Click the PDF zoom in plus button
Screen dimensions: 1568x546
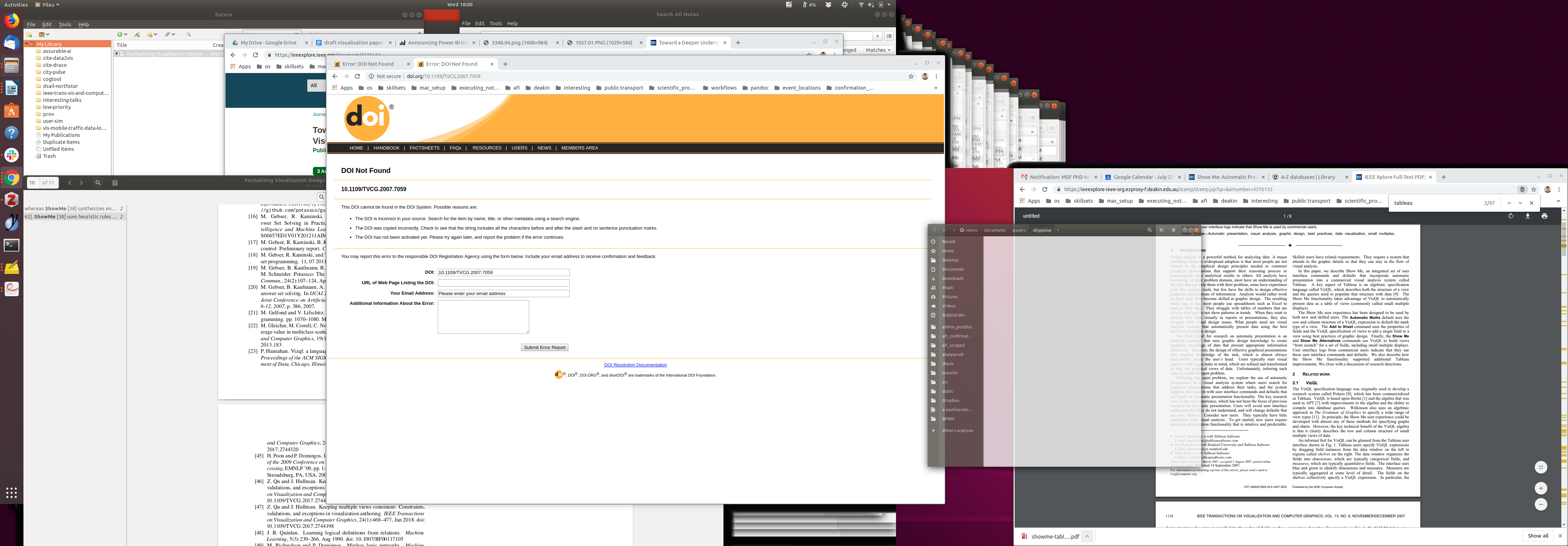tap(1541, 488)
